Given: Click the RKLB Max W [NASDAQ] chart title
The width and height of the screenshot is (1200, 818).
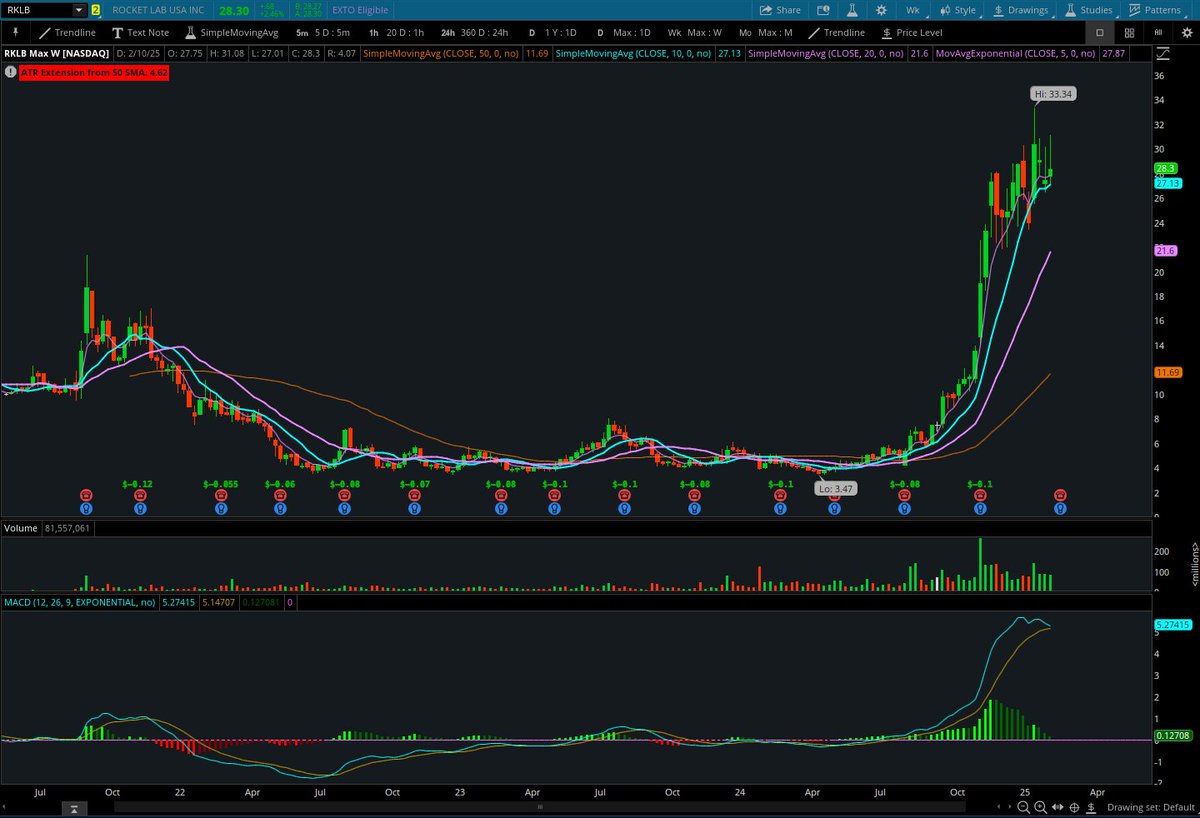Looking at the screenshot, I should click(56, 52).
